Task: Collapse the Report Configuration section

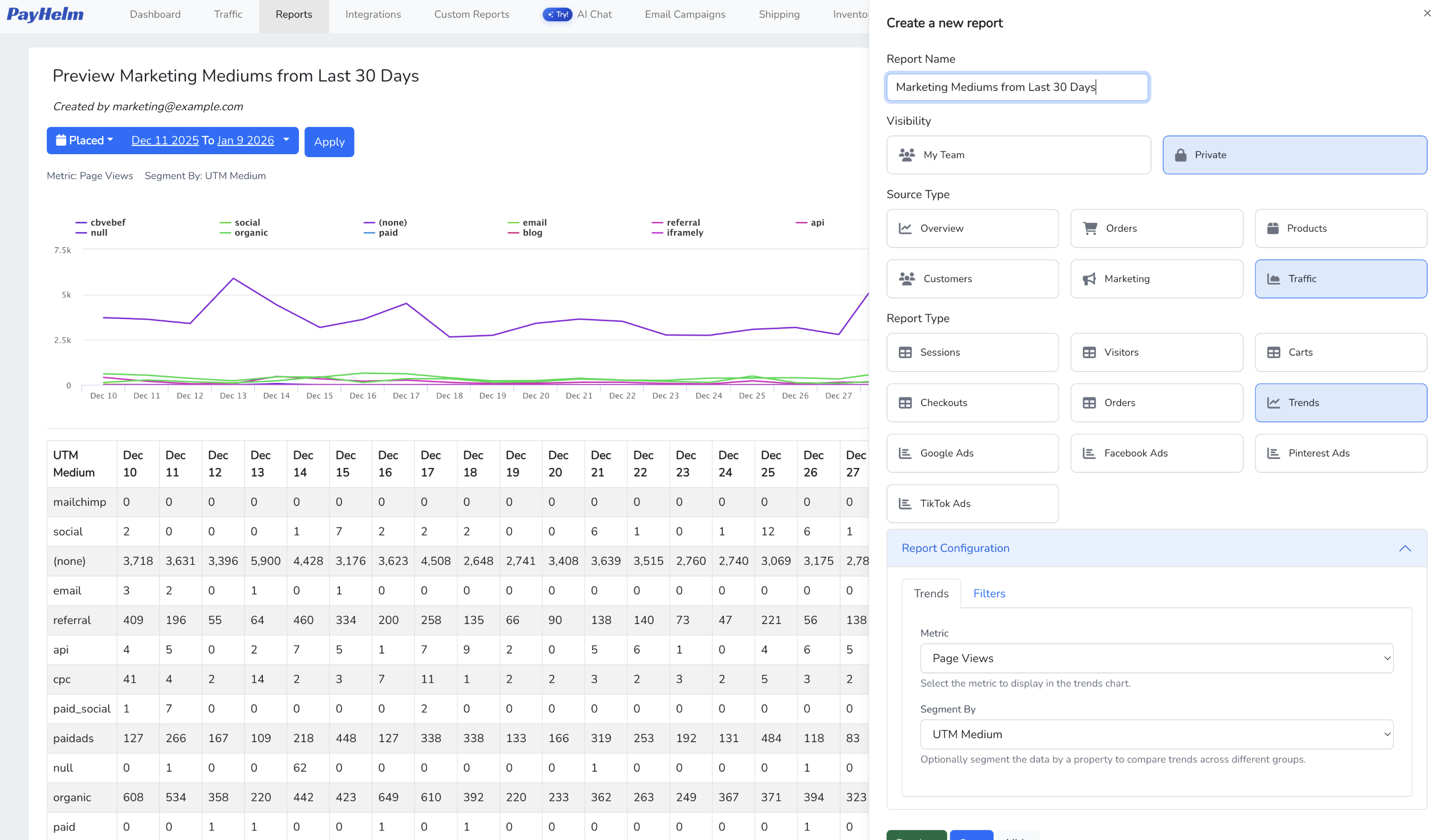Action: 1405,548
